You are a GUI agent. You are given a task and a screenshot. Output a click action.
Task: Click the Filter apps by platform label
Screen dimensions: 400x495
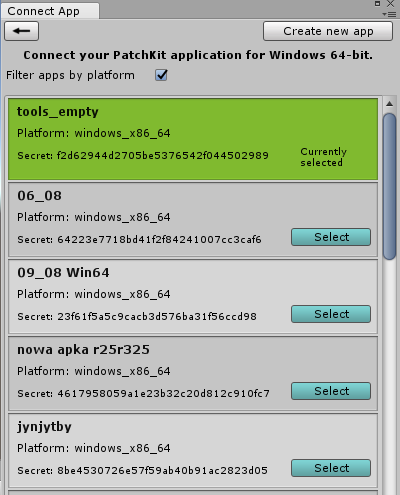click(70, 75)
